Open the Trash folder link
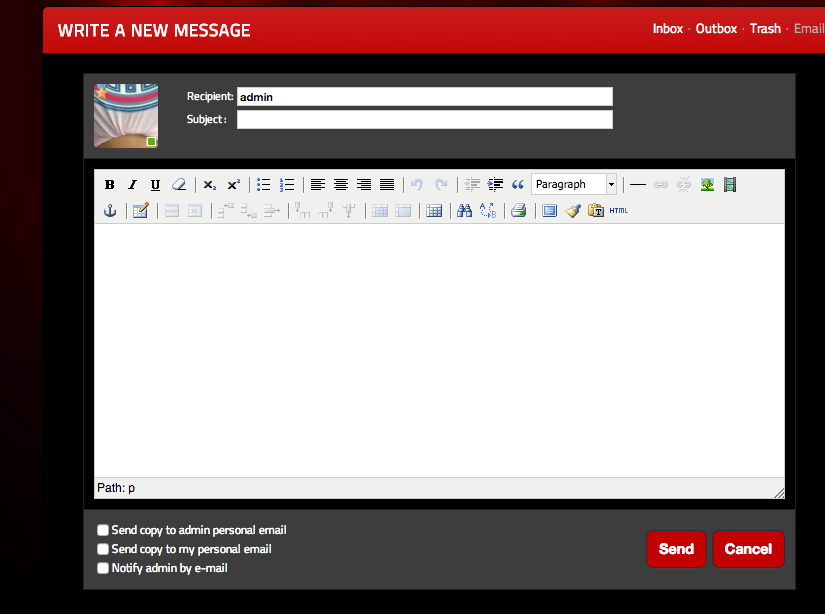This screenshot has height=614, width=825. [x=765, y=29]
